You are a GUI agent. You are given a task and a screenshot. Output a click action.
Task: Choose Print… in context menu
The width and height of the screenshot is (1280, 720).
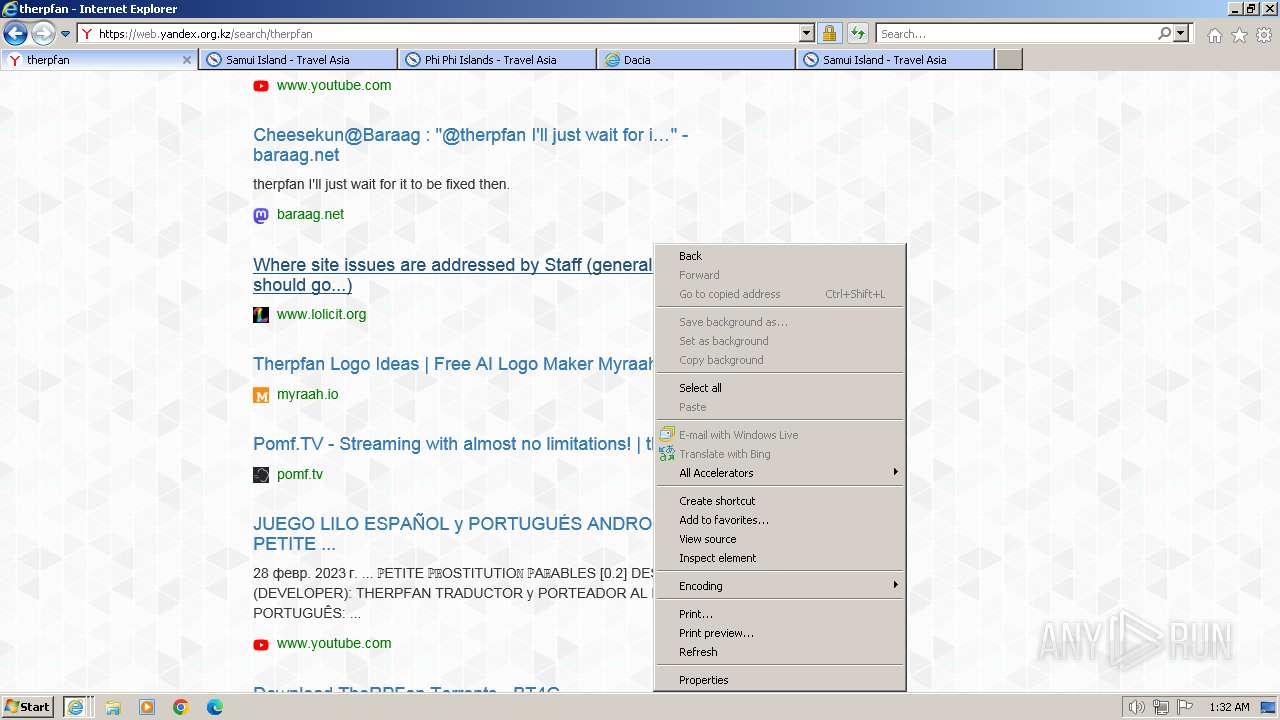(x=780, y=614)
